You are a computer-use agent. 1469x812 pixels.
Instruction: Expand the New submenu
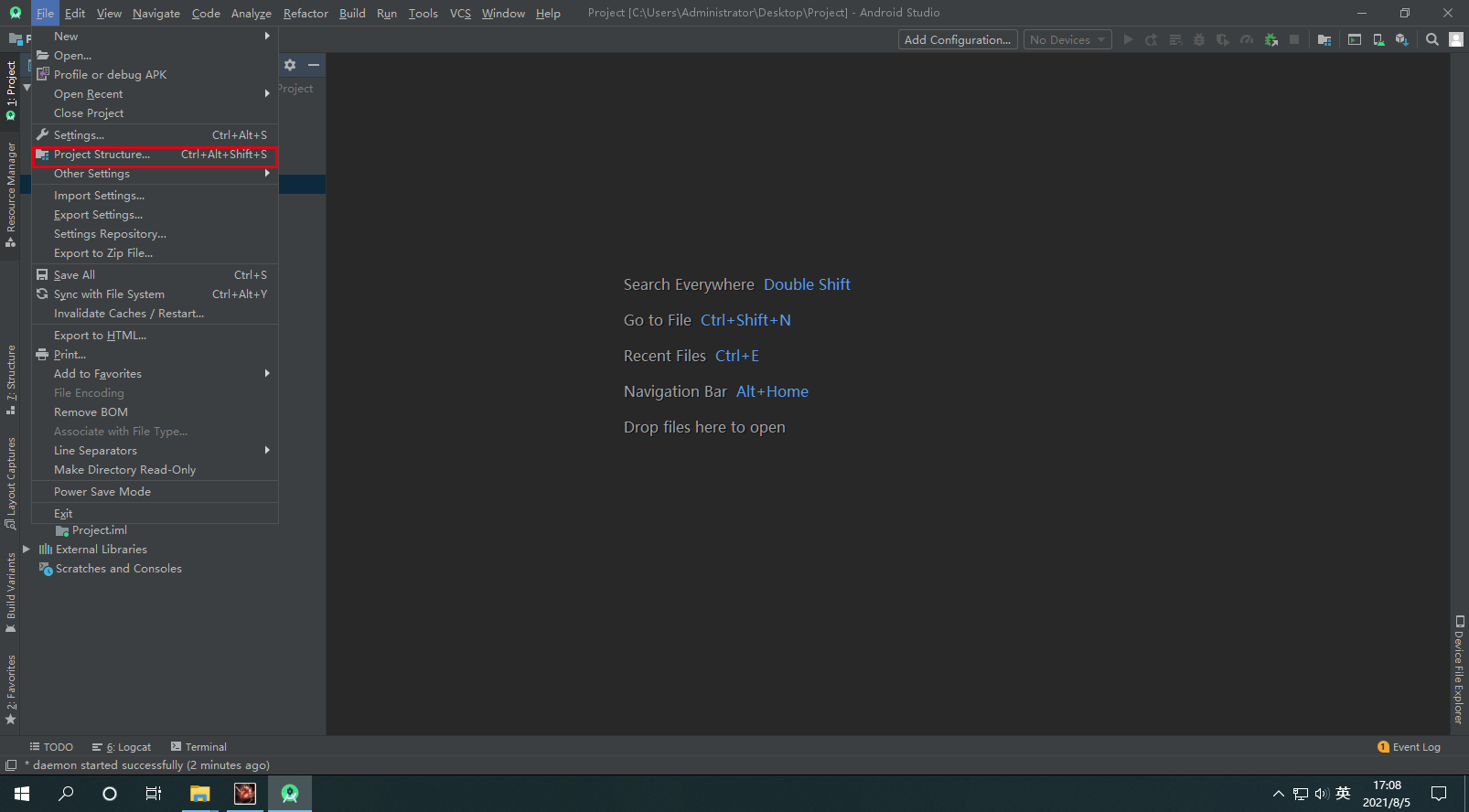point(155,37)
